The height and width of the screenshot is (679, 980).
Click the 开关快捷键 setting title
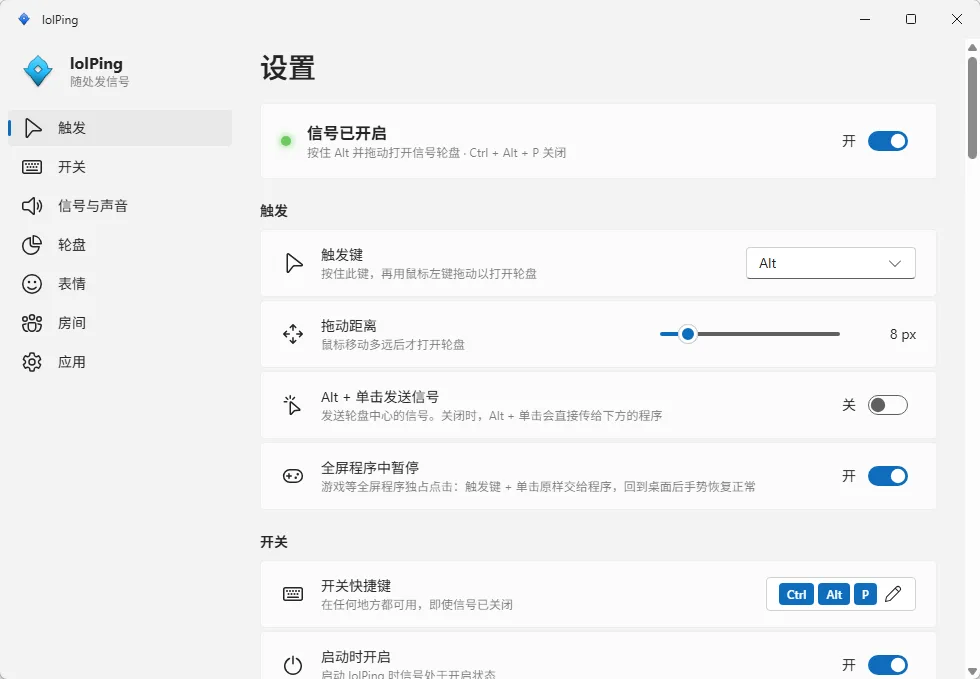[x=356, y=586]
